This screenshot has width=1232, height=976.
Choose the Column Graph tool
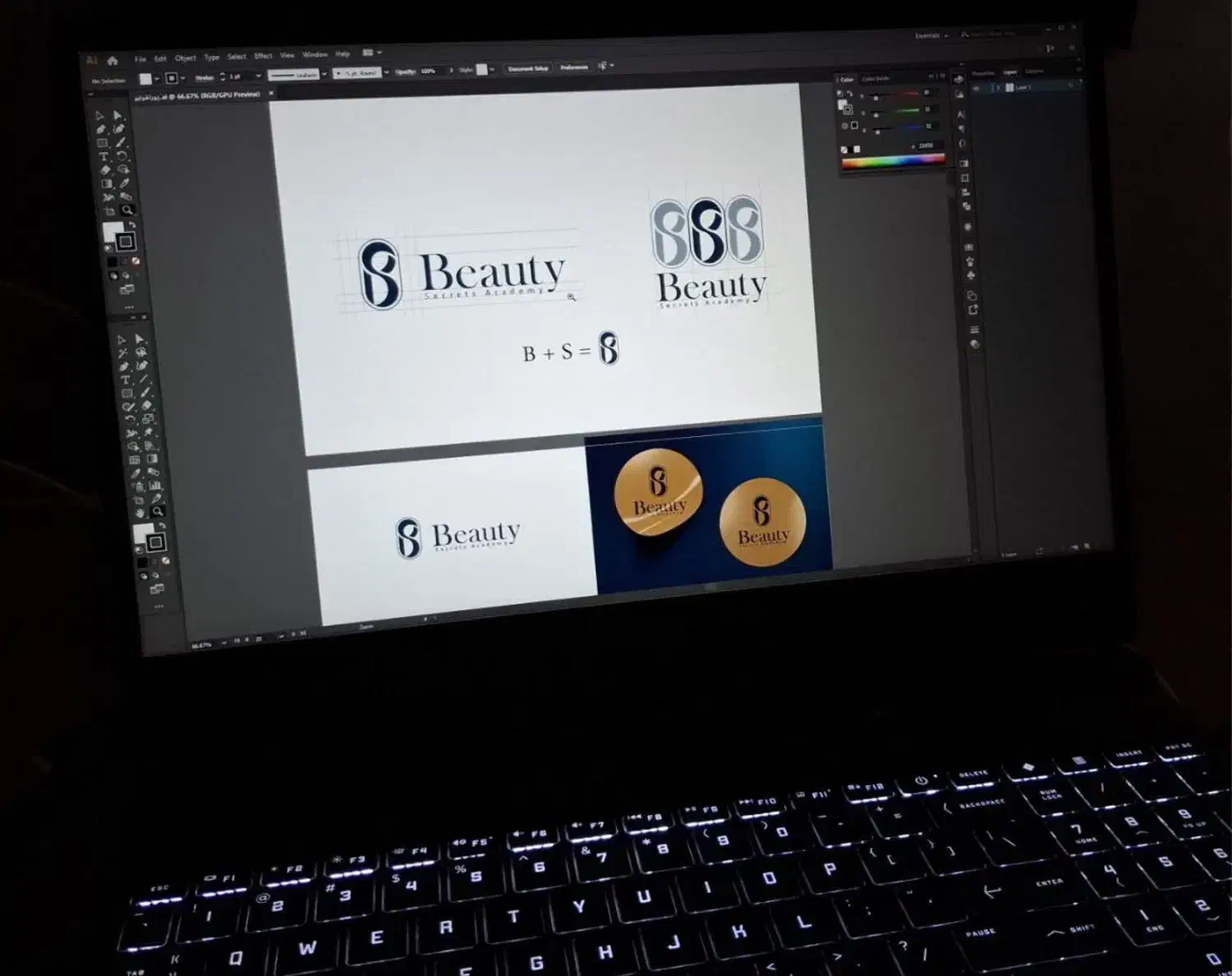(154, 486)
